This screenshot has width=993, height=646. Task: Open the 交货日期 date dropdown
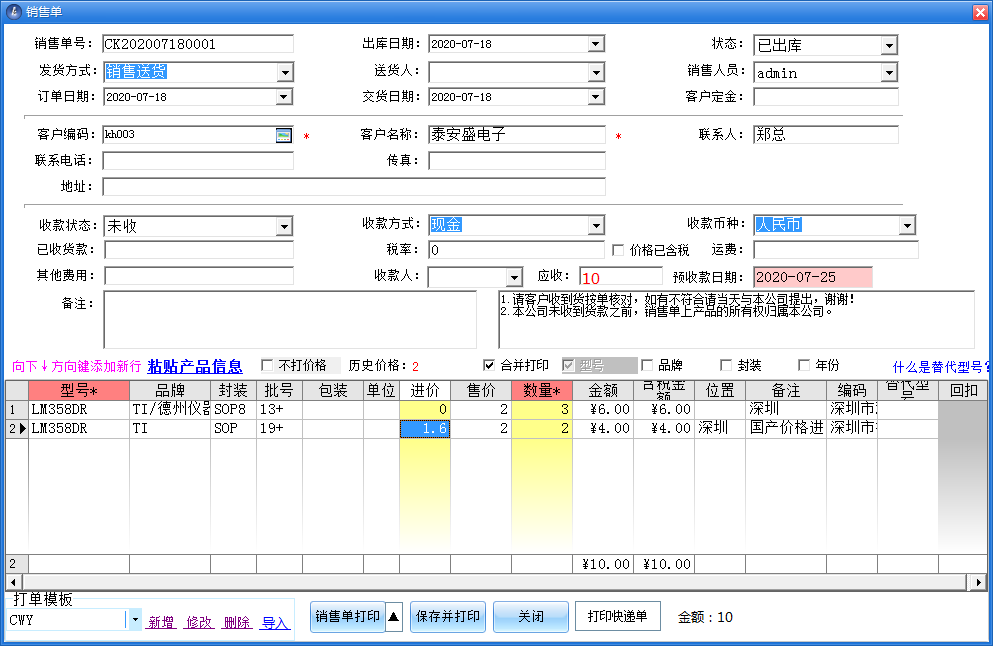(x=595, y=97)
